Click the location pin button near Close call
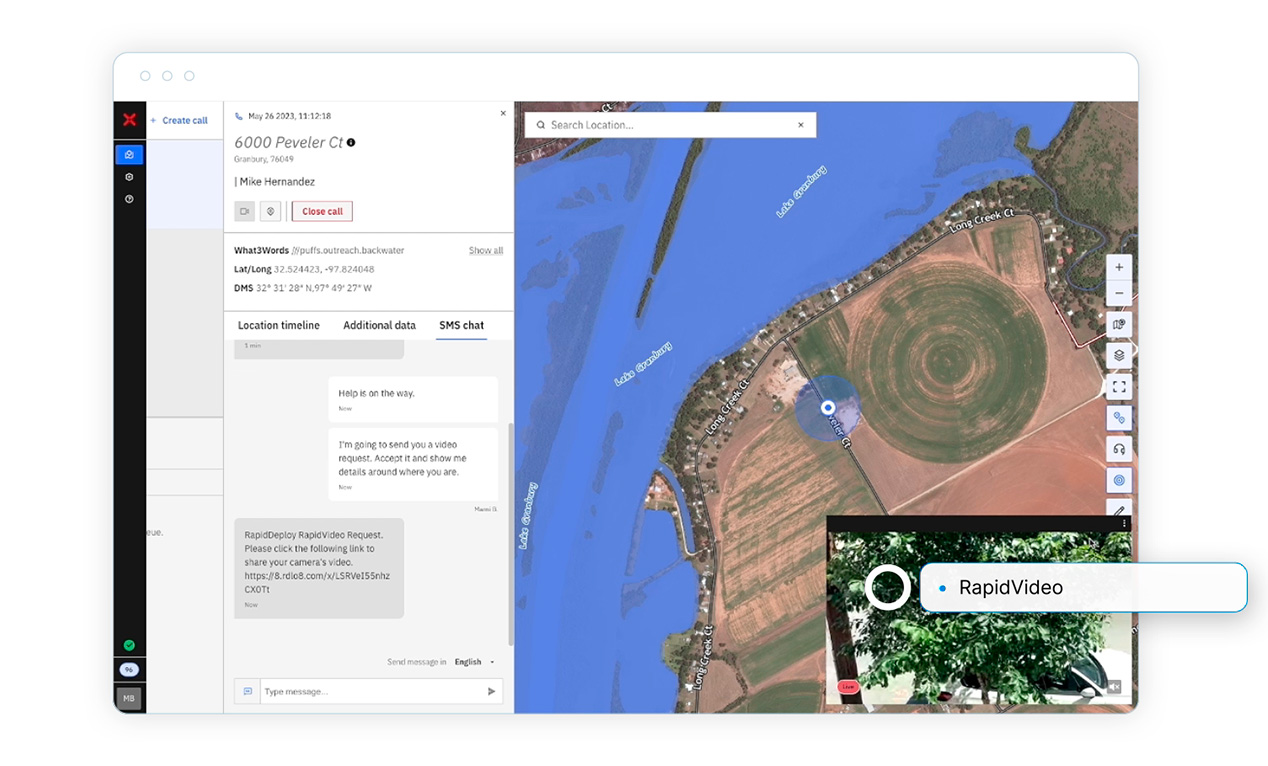1268x766 pixels. coord(270,211)
